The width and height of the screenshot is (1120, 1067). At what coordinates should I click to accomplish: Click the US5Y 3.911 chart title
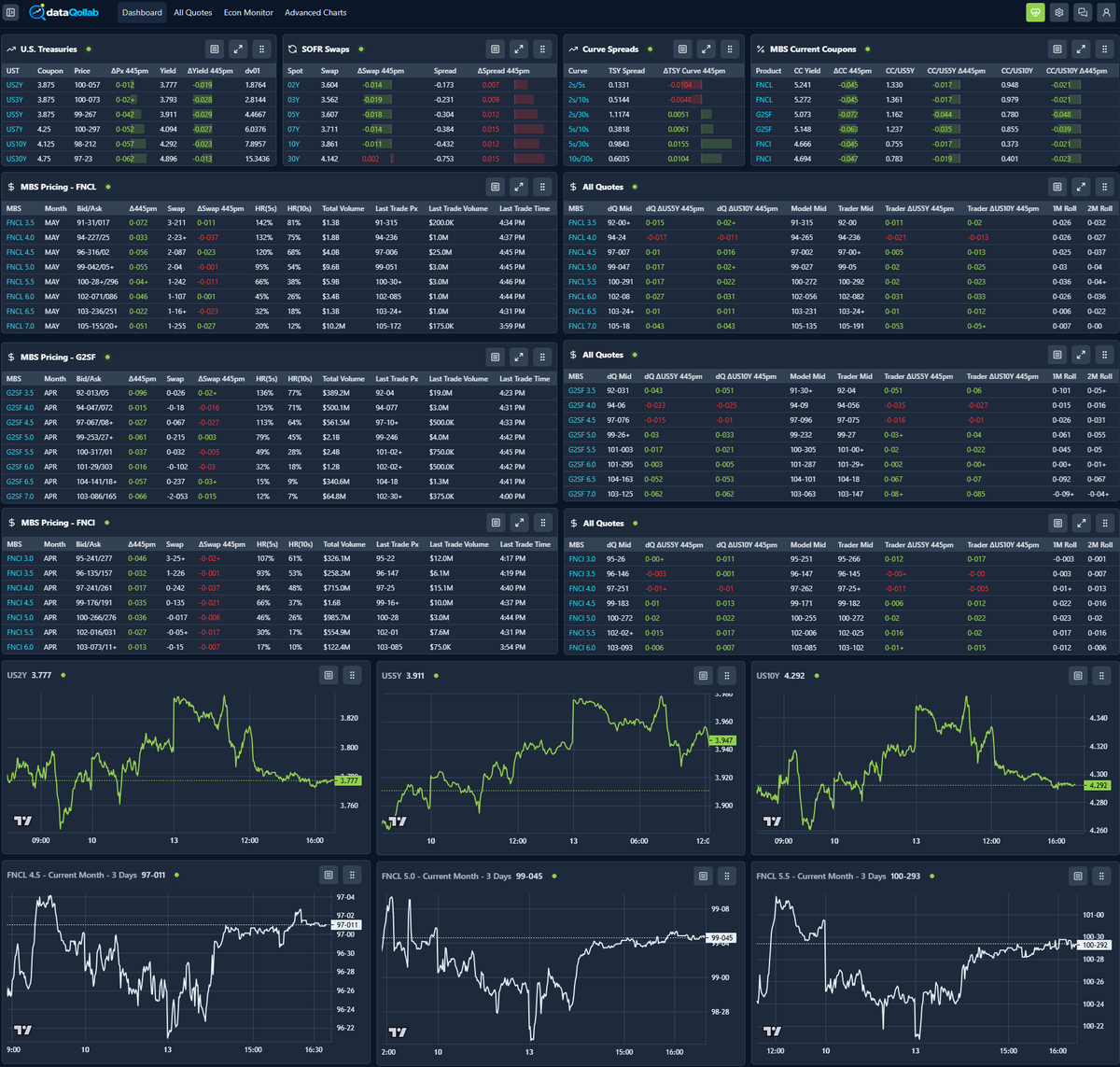[x=403, y=675]
